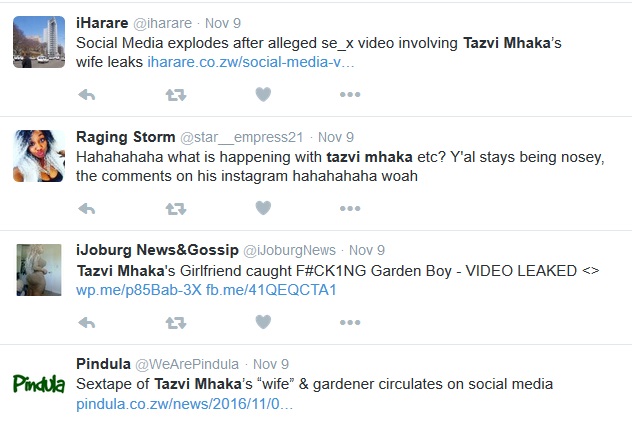632x425 pixels.
Task: Open more options on iJoburg tweet
Action: [349, 322]
